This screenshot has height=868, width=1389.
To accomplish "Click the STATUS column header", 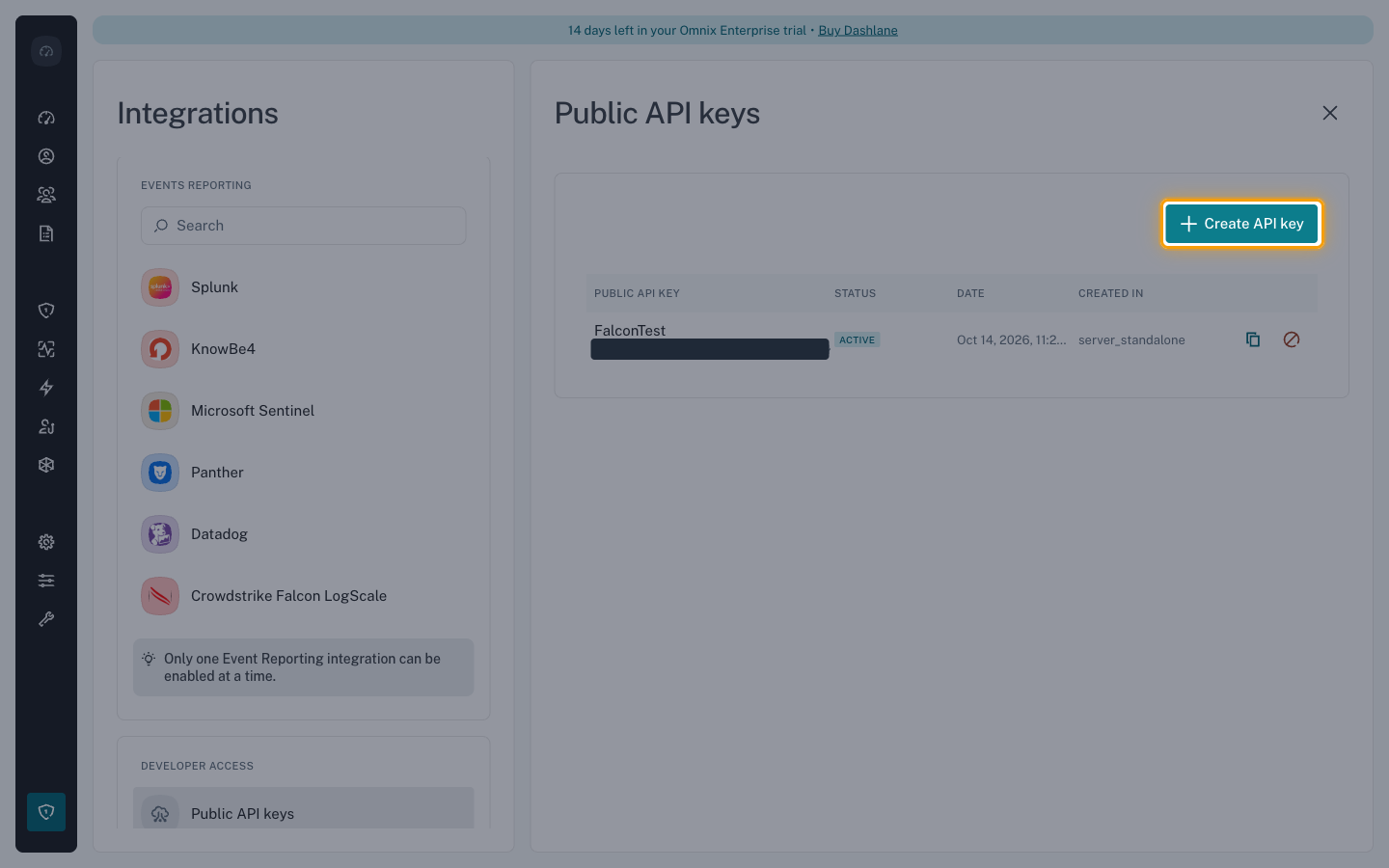I will pyautogui.click(x=856, y=293).
